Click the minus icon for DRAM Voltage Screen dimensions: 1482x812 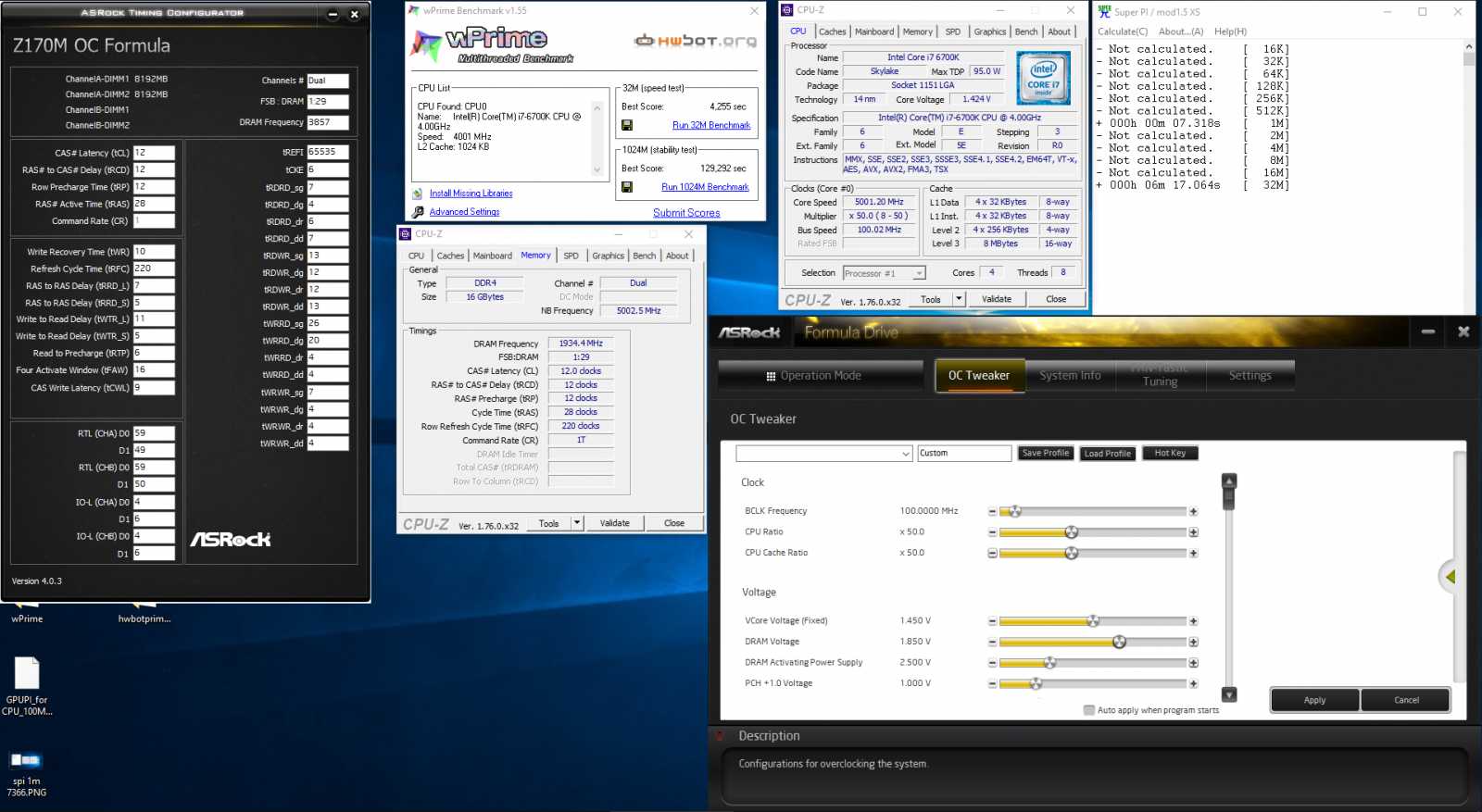tap(992, 642)
